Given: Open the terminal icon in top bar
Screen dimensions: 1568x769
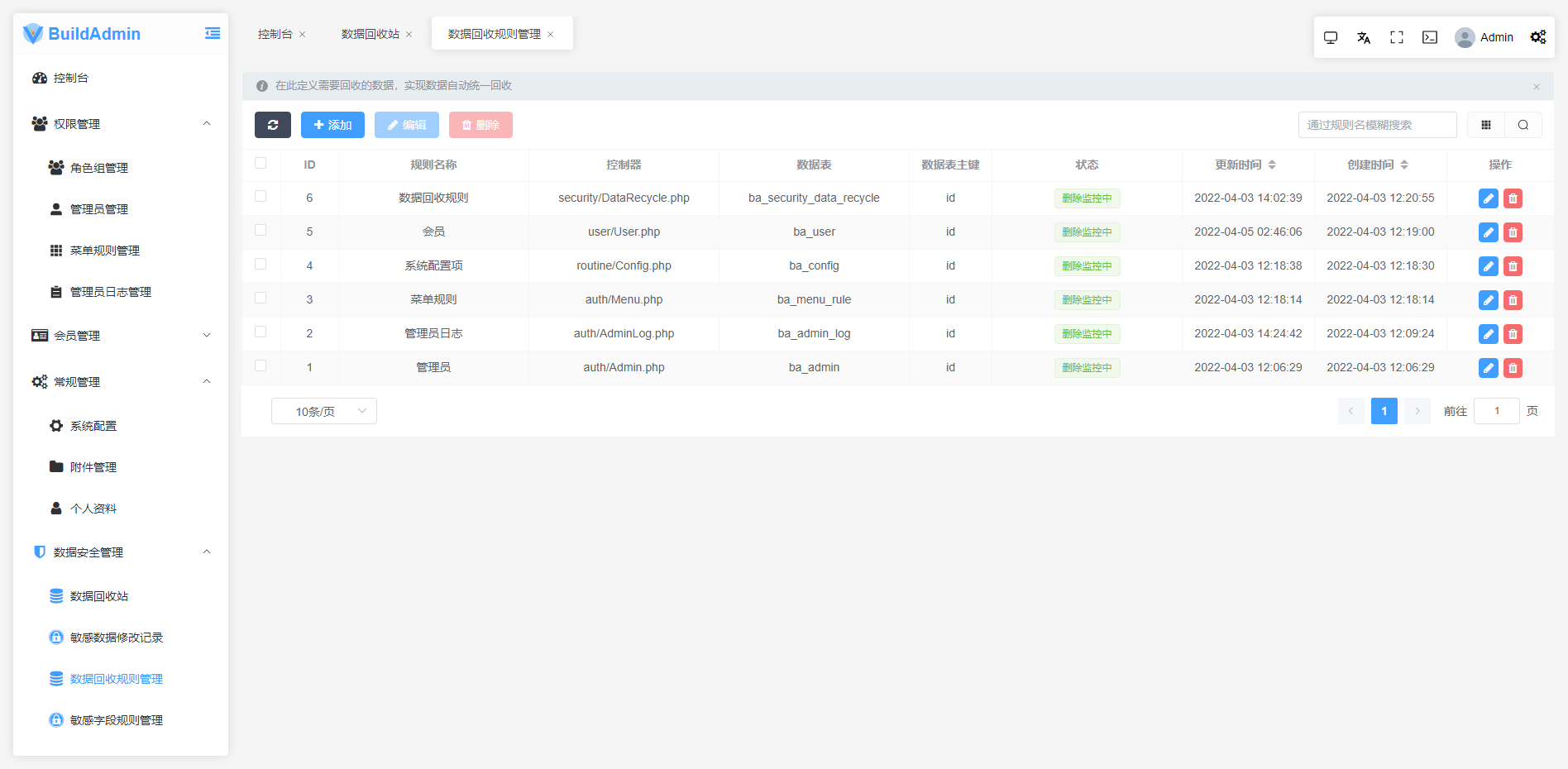Looking at the screenshot, I should (1430, 37).
